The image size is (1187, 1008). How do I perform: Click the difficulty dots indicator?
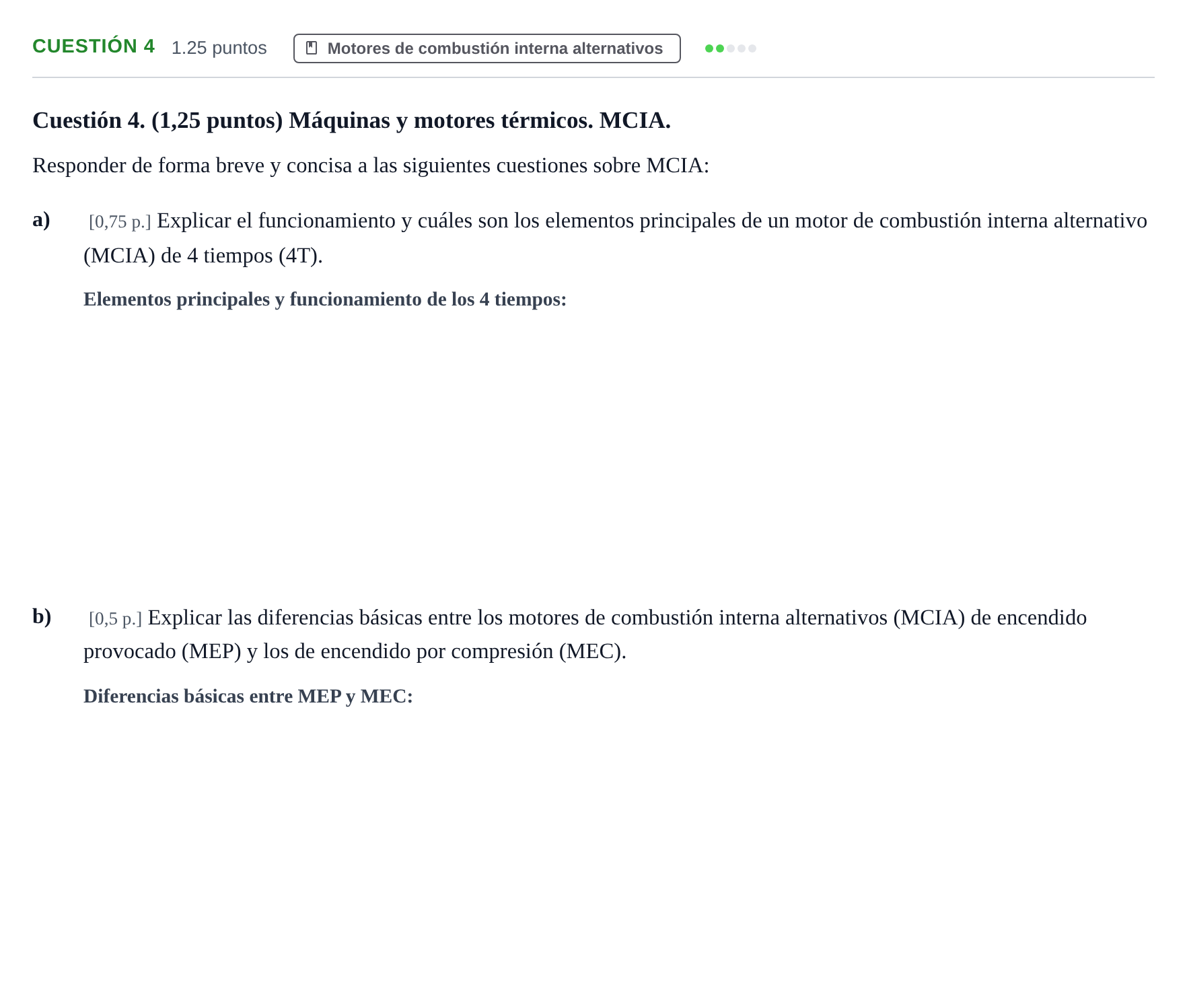tap(731, 48)
